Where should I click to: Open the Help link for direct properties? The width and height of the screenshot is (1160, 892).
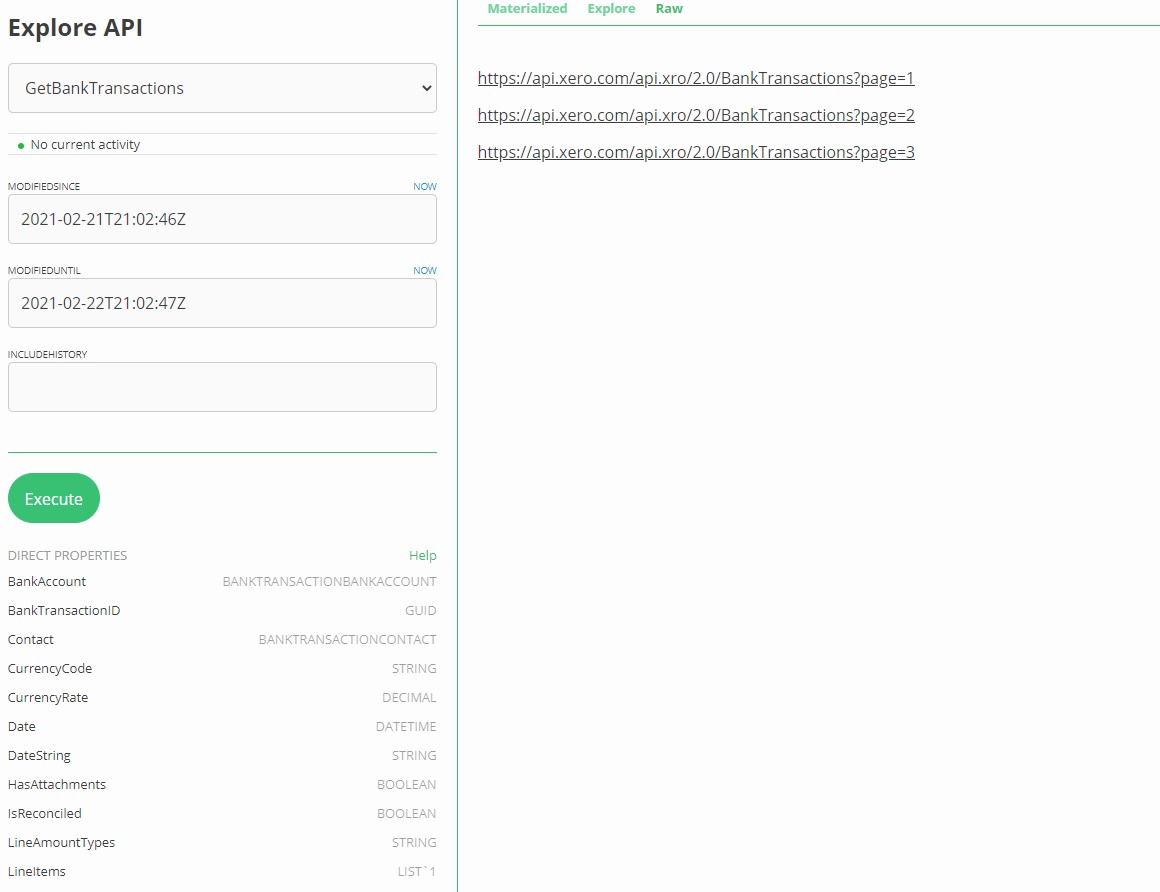422,555
